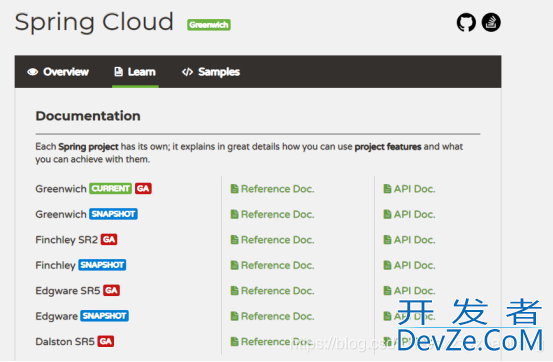The height and width of the screenshot is (362, 553).
Task: Open Reference Doc for Finchley SNAPSHOT
Action: (272, 265)
